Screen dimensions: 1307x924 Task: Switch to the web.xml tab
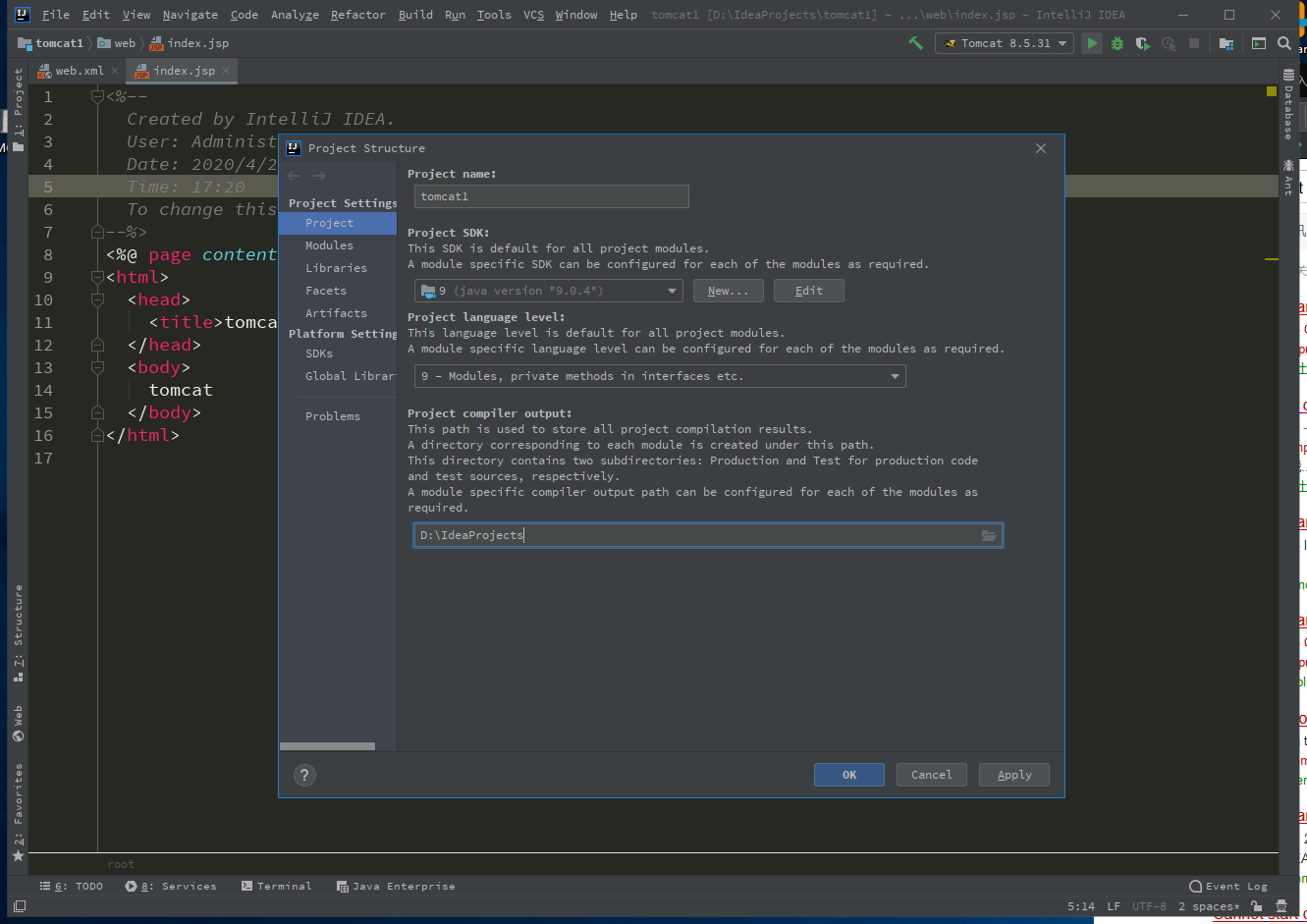click(77, 71)
